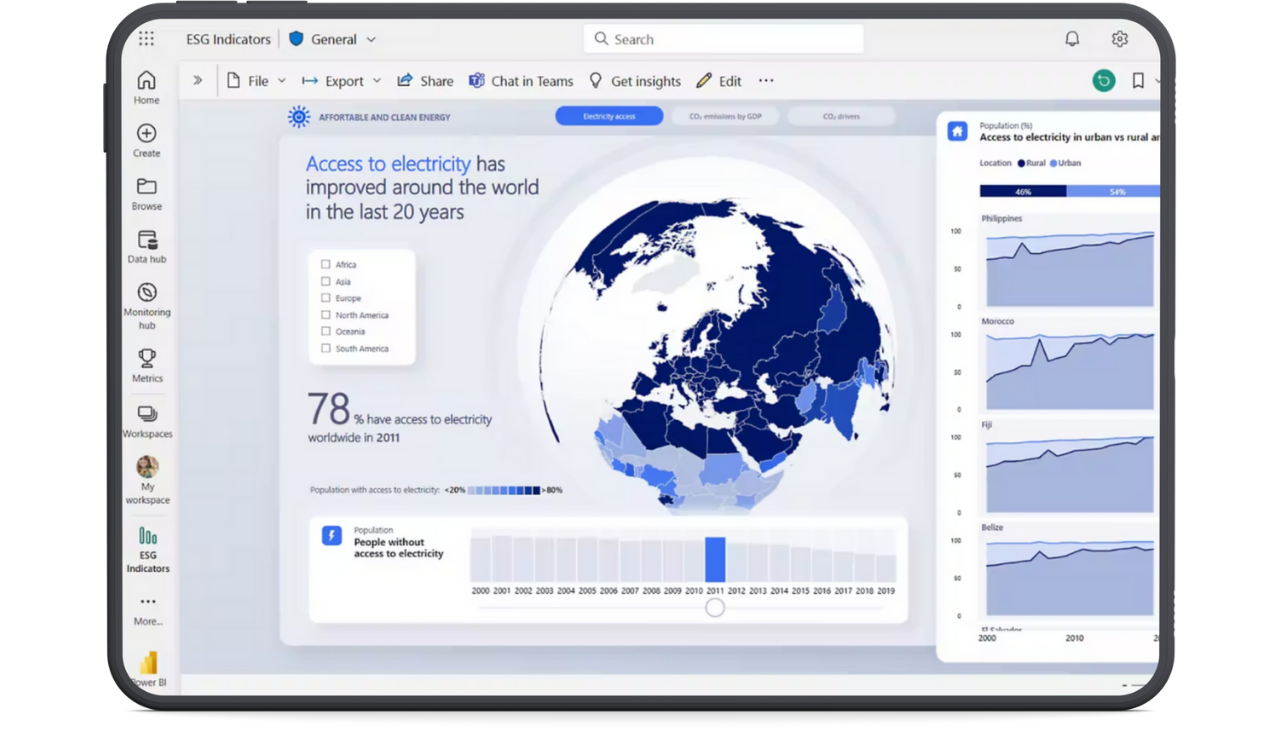The image size is (1280, 733).
Task: Expand the General channel dropdown
Action: pos(371,39)
